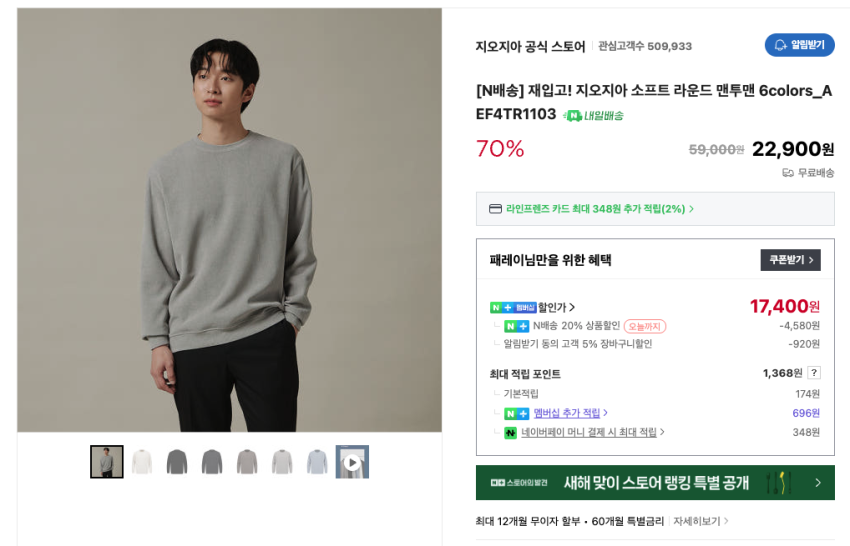
Task: Select the model photo thumbnail
Action: (x=107, y=462)
